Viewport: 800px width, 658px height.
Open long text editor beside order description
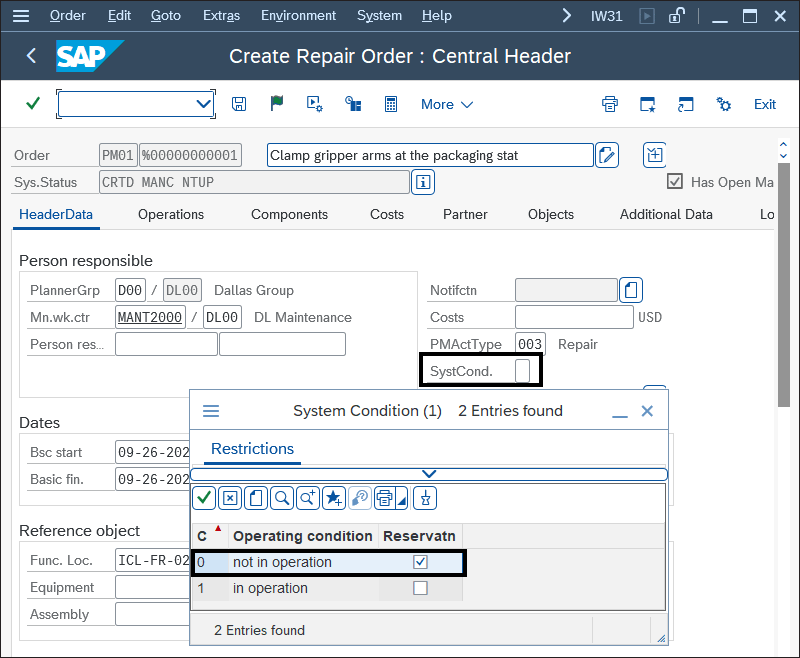click(607, 155)
